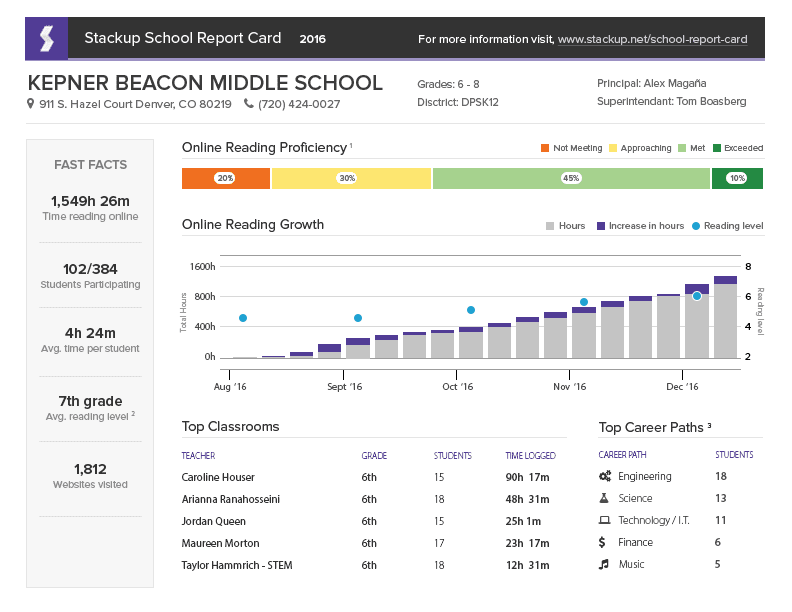Viewport: 792px width, 612px height.
Task: Click the tallest bar in growth chart
Action: point(725,318)
